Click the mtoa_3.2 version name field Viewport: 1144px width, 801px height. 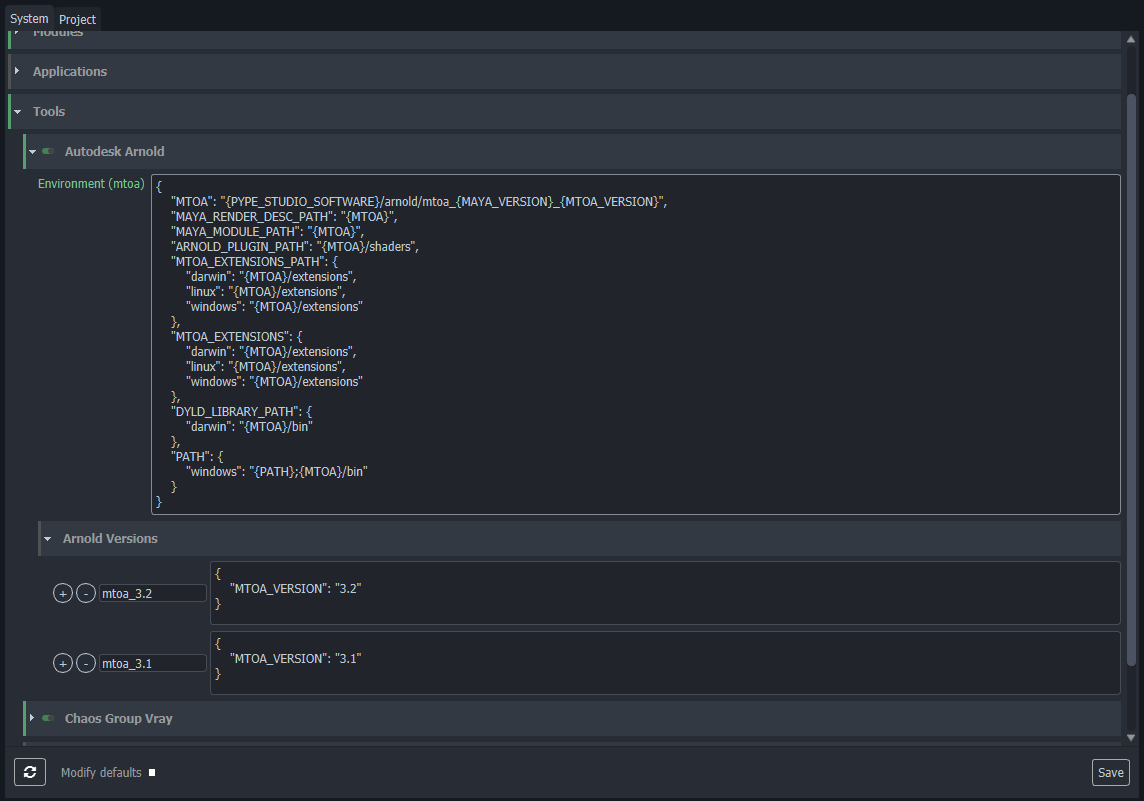coord(152,593)
